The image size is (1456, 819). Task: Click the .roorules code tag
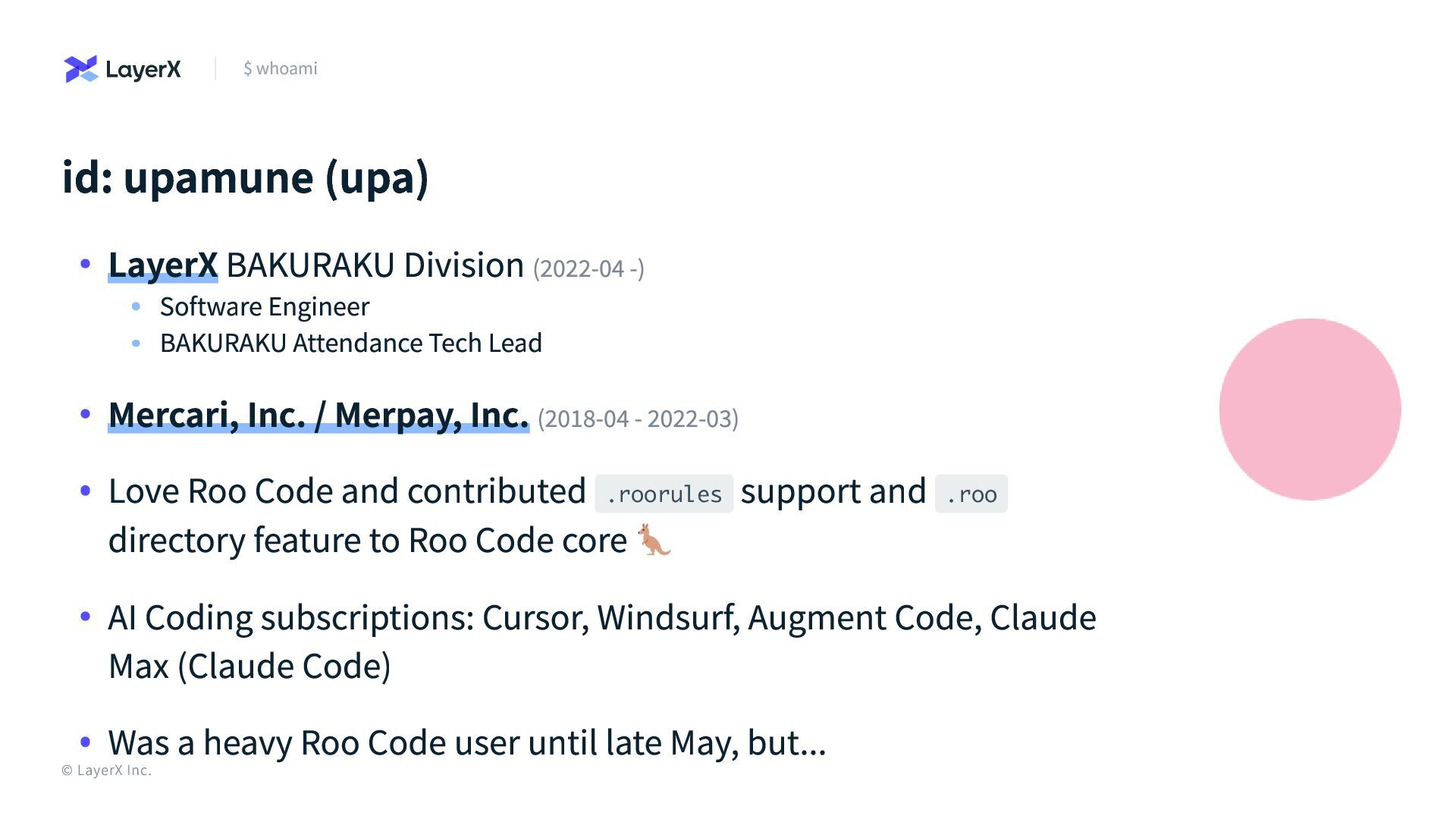pos(664,494)
